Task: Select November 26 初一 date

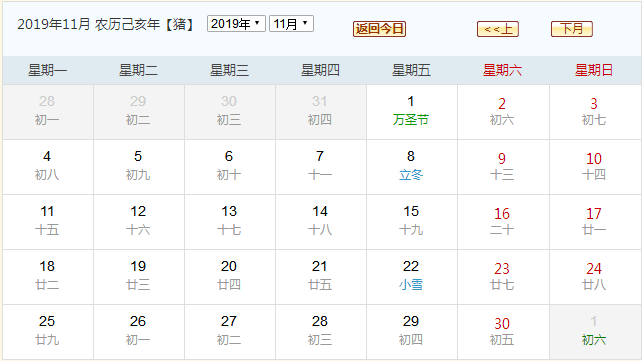Action: [138, 332]
